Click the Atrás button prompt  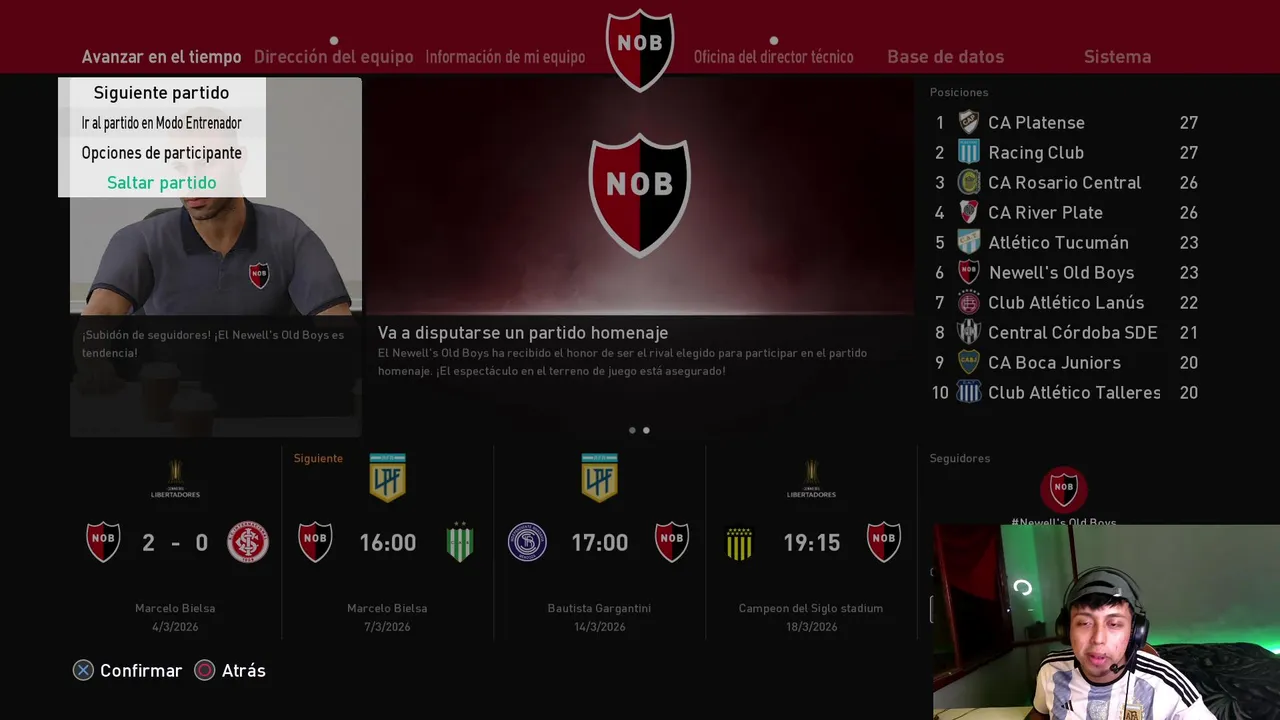(230, 670)
